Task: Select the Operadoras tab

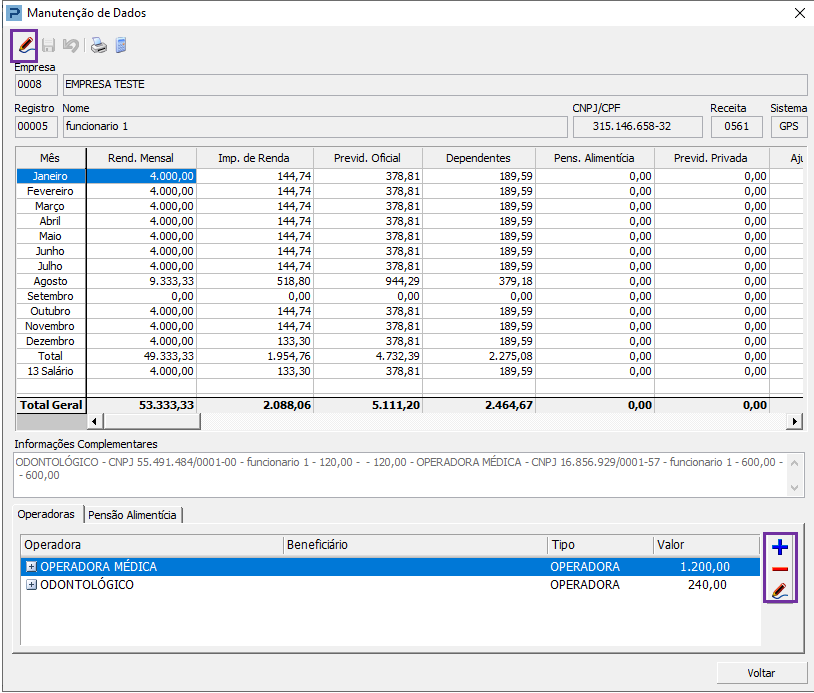Action: (48, 514)
